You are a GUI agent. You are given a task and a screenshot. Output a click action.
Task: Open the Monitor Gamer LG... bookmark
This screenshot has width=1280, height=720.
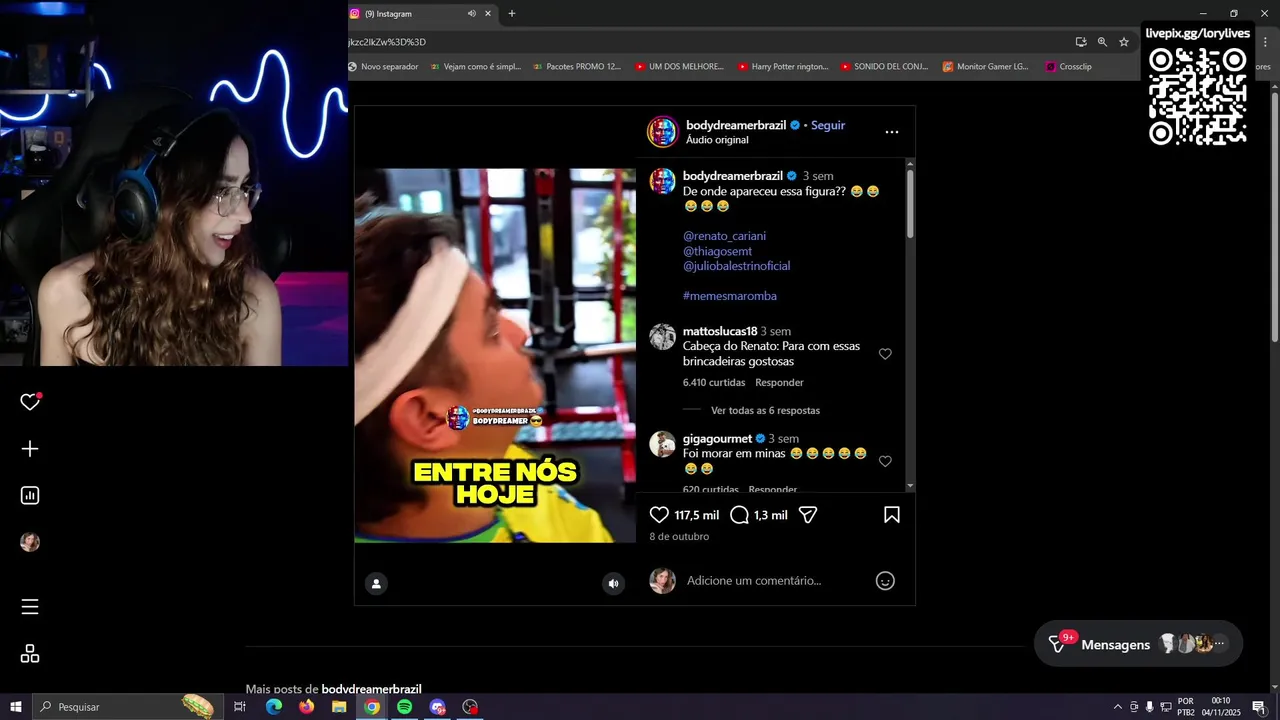[x=986, y=67]
